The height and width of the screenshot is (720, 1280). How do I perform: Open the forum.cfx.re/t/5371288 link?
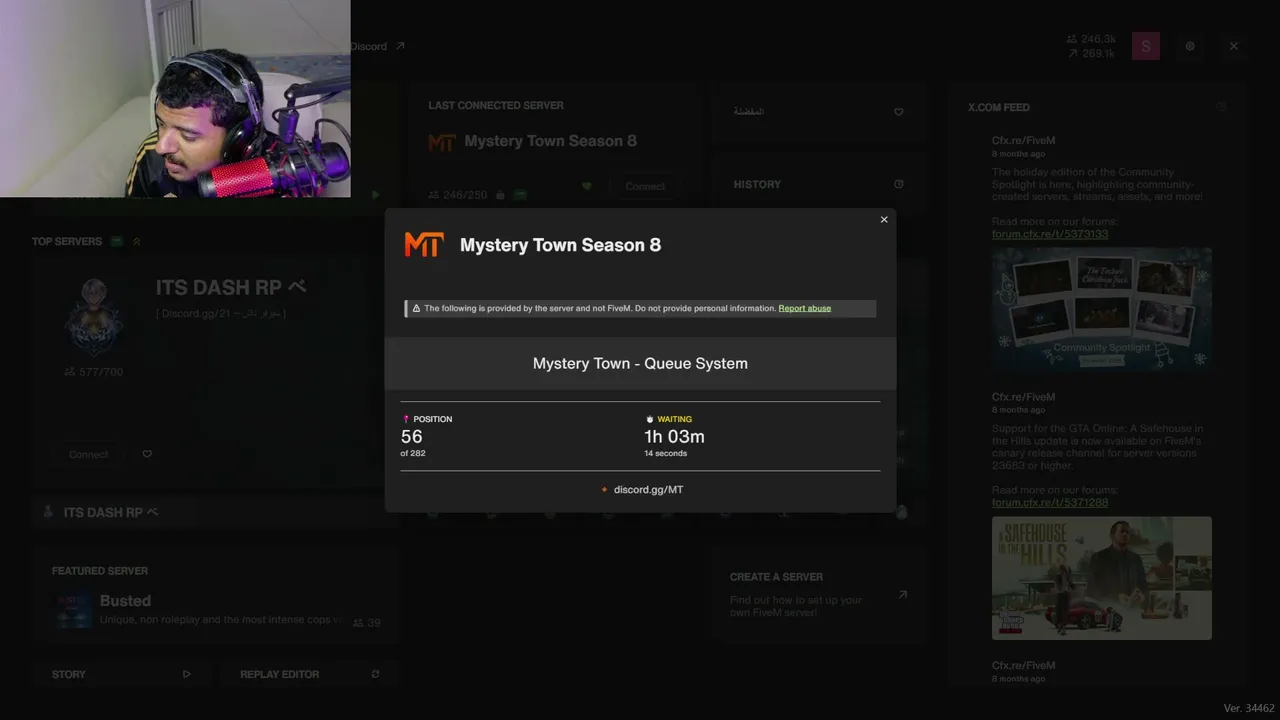point(1050,502)
